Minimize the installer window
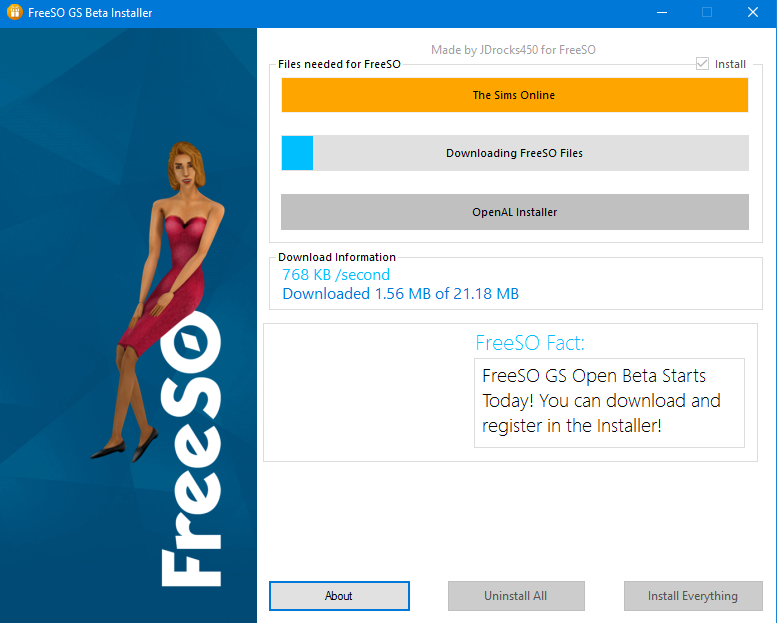The image size is (777, 623). click(x=661, y=13)
